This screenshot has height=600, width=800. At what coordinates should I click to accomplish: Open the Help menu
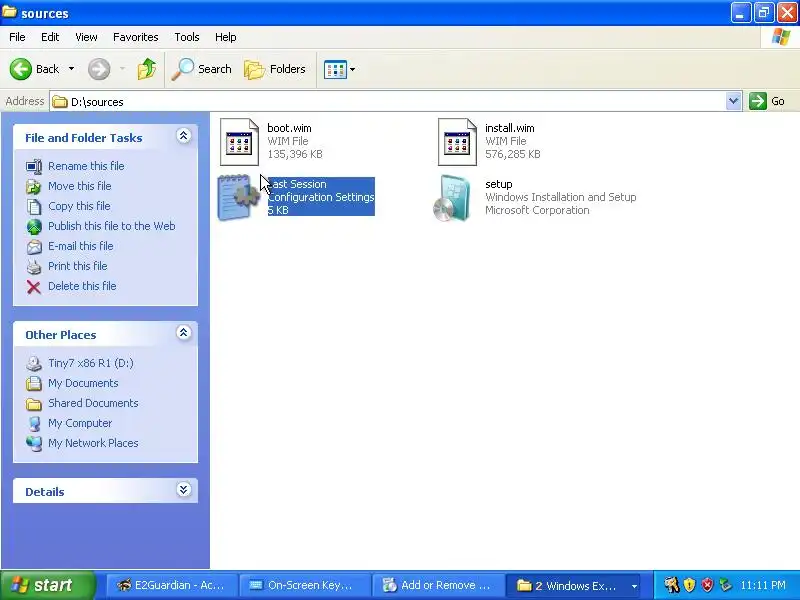[226, 37]
